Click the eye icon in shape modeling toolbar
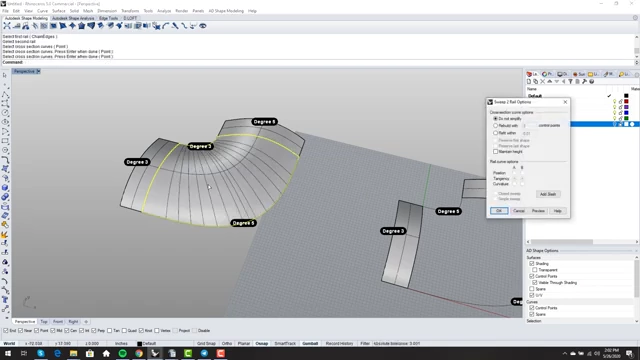The height and width of the screenshot is (360, 640). tap(202, 26)
